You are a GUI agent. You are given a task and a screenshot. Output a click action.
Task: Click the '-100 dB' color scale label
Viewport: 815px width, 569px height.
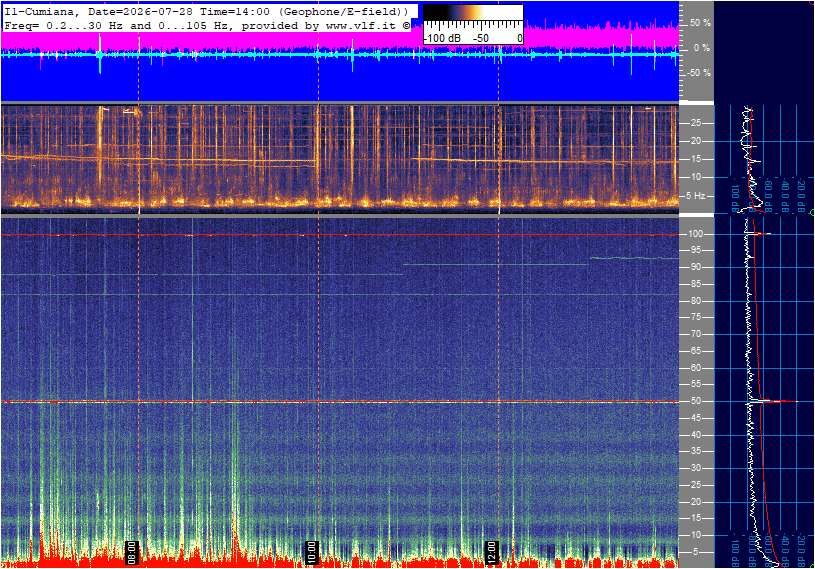pos(442,38)
